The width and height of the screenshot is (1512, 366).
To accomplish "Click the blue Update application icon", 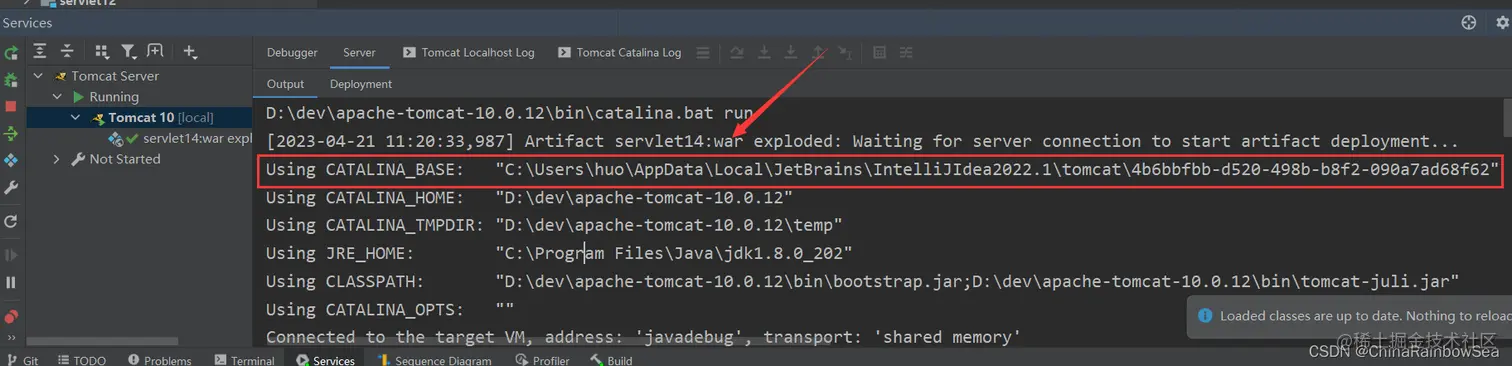I will point(11,160).
